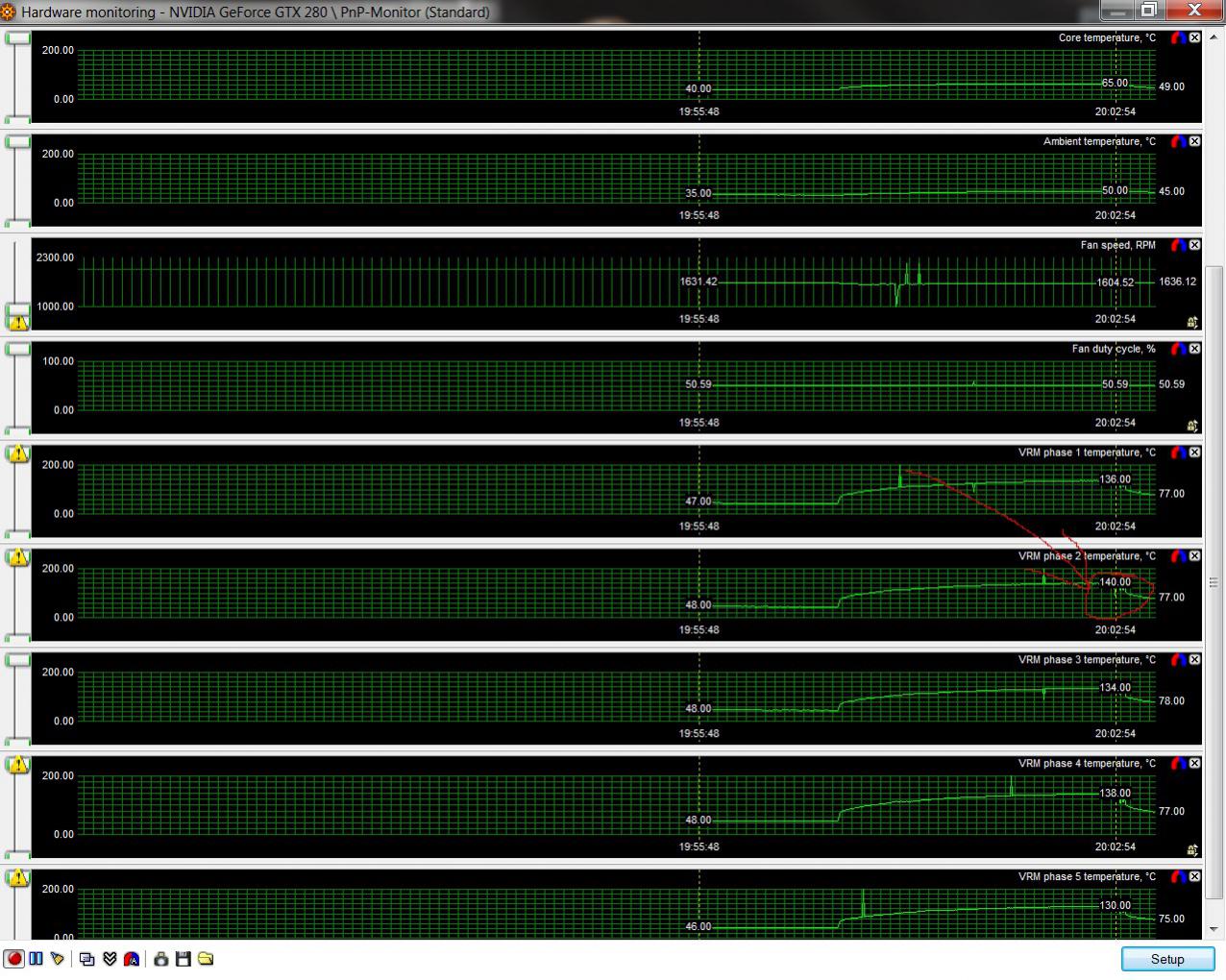
Task: Click the warning icon beside VRM phase 5
Action: coord(17,877)
